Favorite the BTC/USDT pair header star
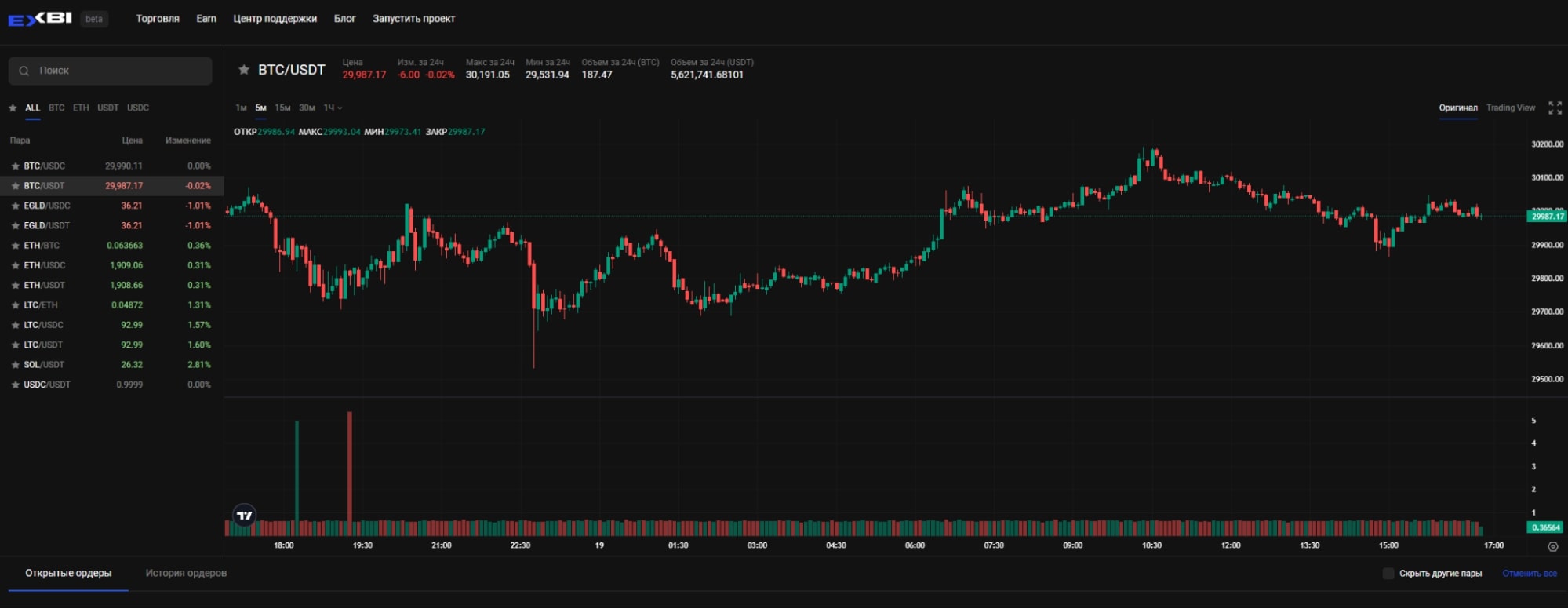 (244, 70)
